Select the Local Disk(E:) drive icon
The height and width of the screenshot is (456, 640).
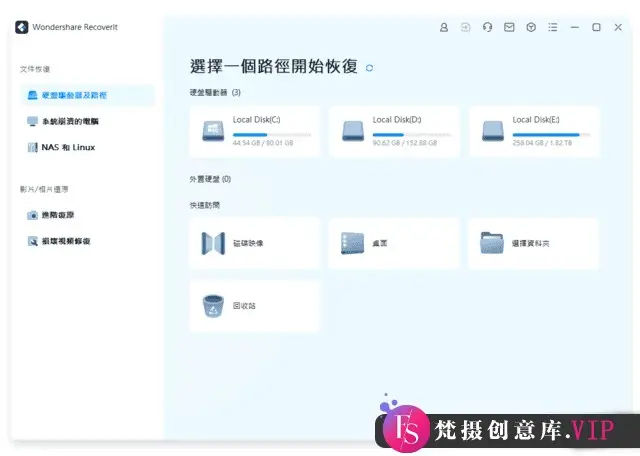coord(493,131)
